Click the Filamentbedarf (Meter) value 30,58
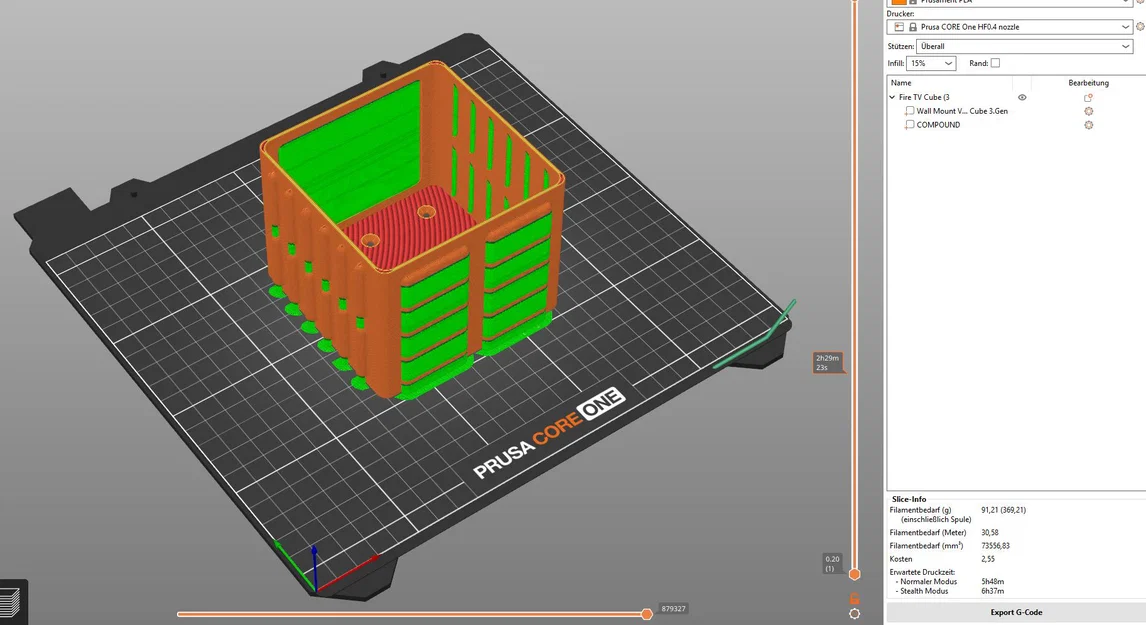 point(990,533)
